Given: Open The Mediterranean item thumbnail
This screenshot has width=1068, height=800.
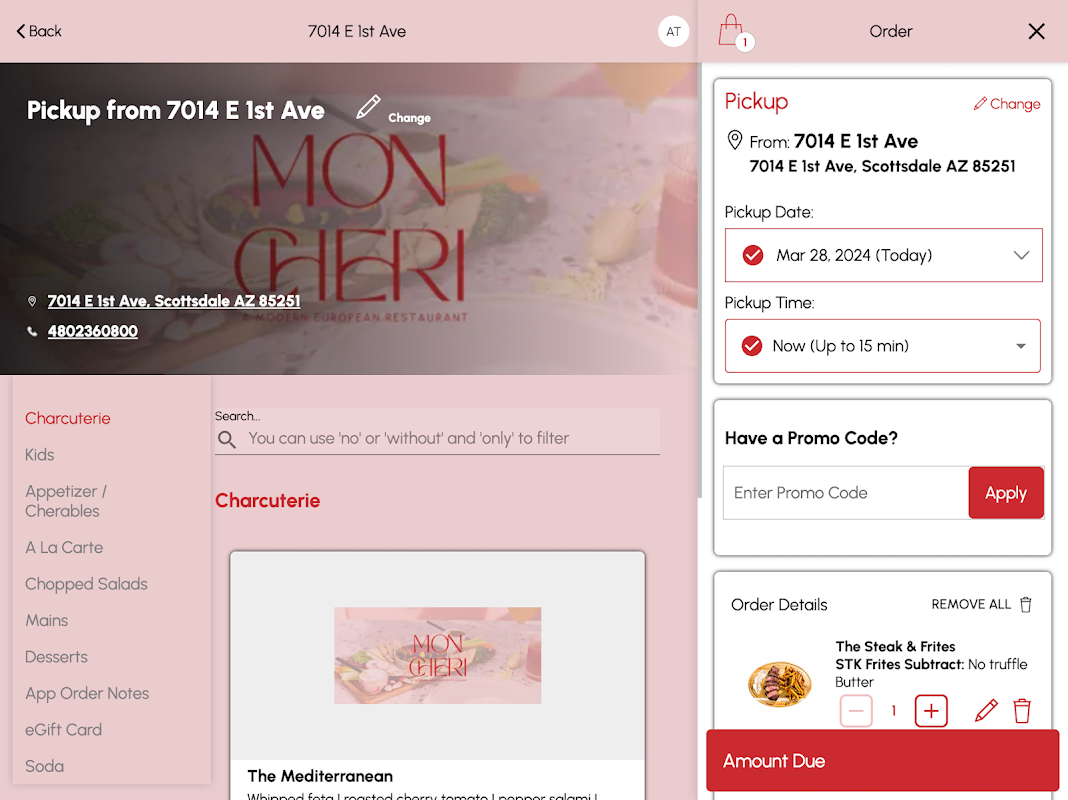Looking at the screenshot, I should [437, 655].
